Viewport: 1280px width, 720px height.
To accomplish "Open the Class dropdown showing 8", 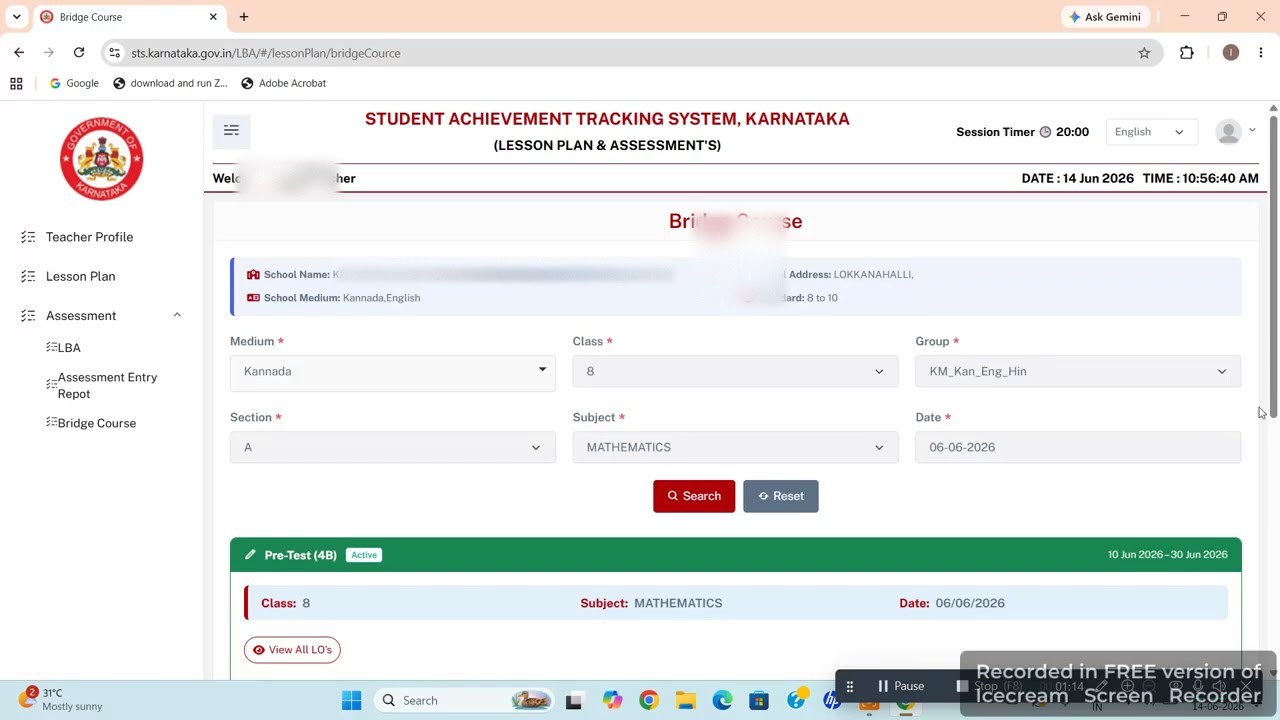I will click(x=735, y=371).
